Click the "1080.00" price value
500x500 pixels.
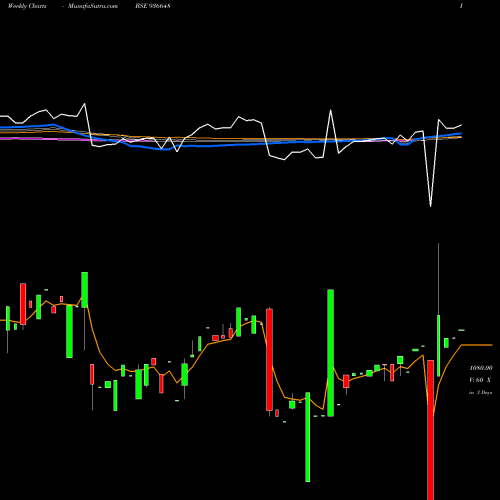(481, 368)
